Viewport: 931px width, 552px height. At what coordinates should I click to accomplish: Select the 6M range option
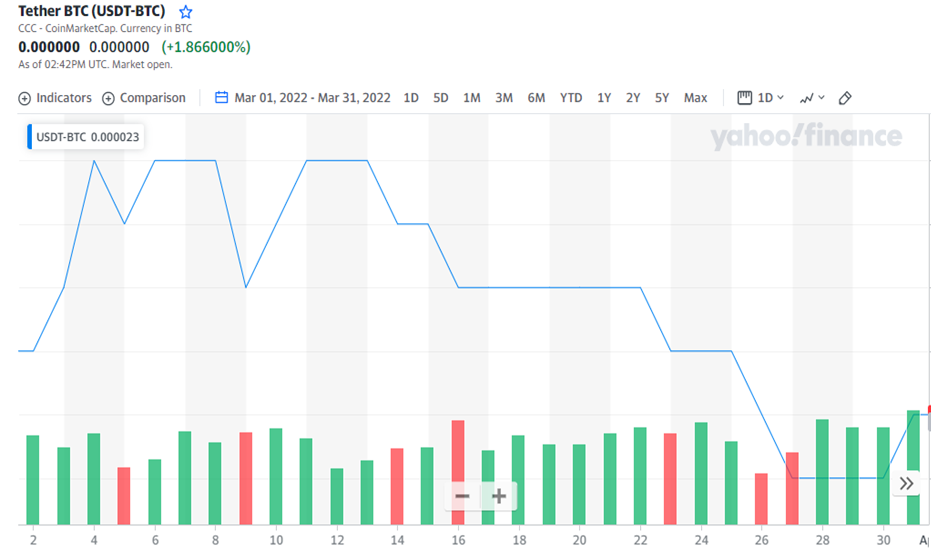pos(536,98)
